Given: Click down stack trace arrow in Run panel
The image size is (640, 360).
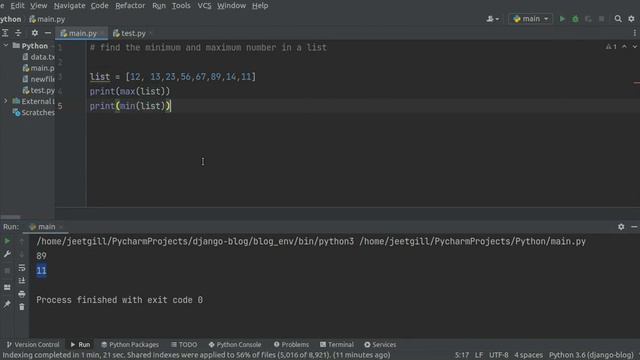Looking at the screenshot, I should pyautogui.click(x=22, y=254).
